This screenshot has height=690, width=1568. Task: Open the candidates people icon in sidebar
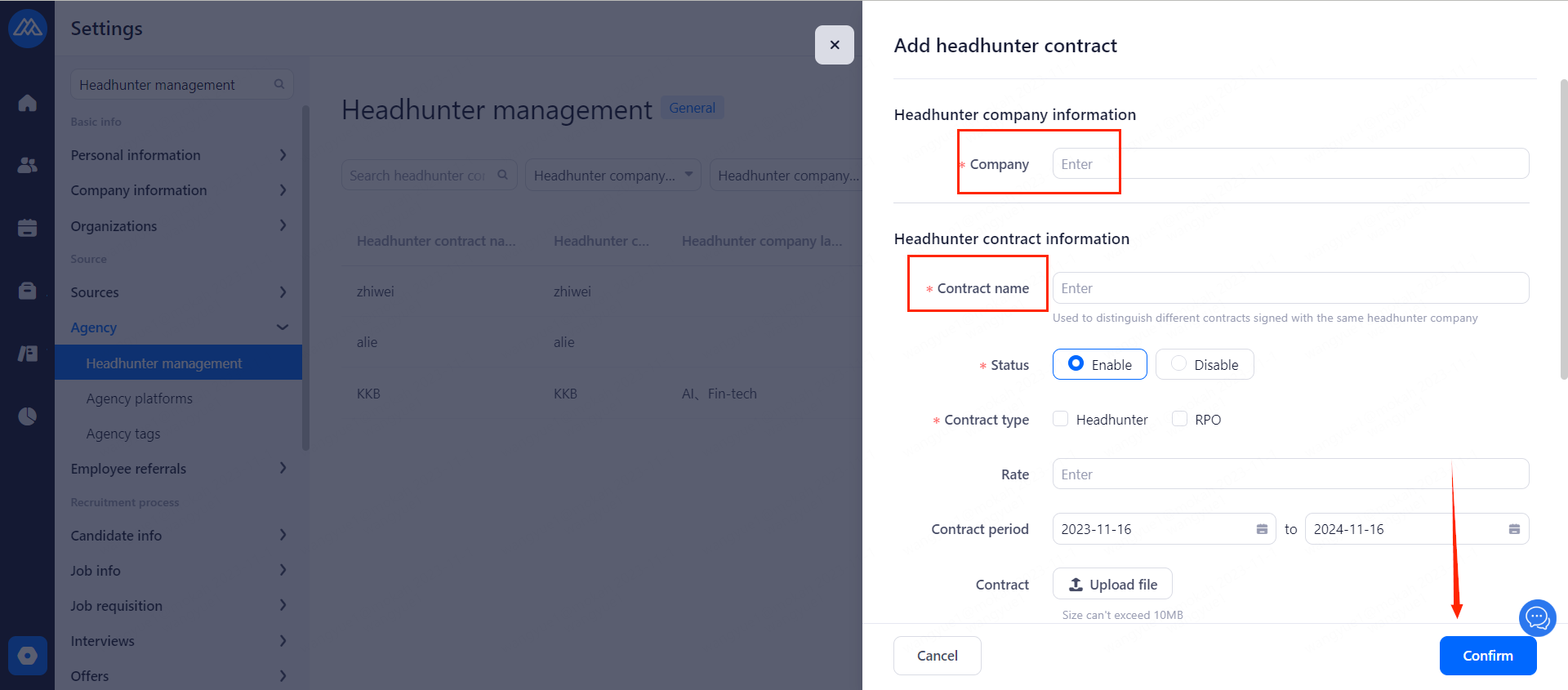[27, 165]
